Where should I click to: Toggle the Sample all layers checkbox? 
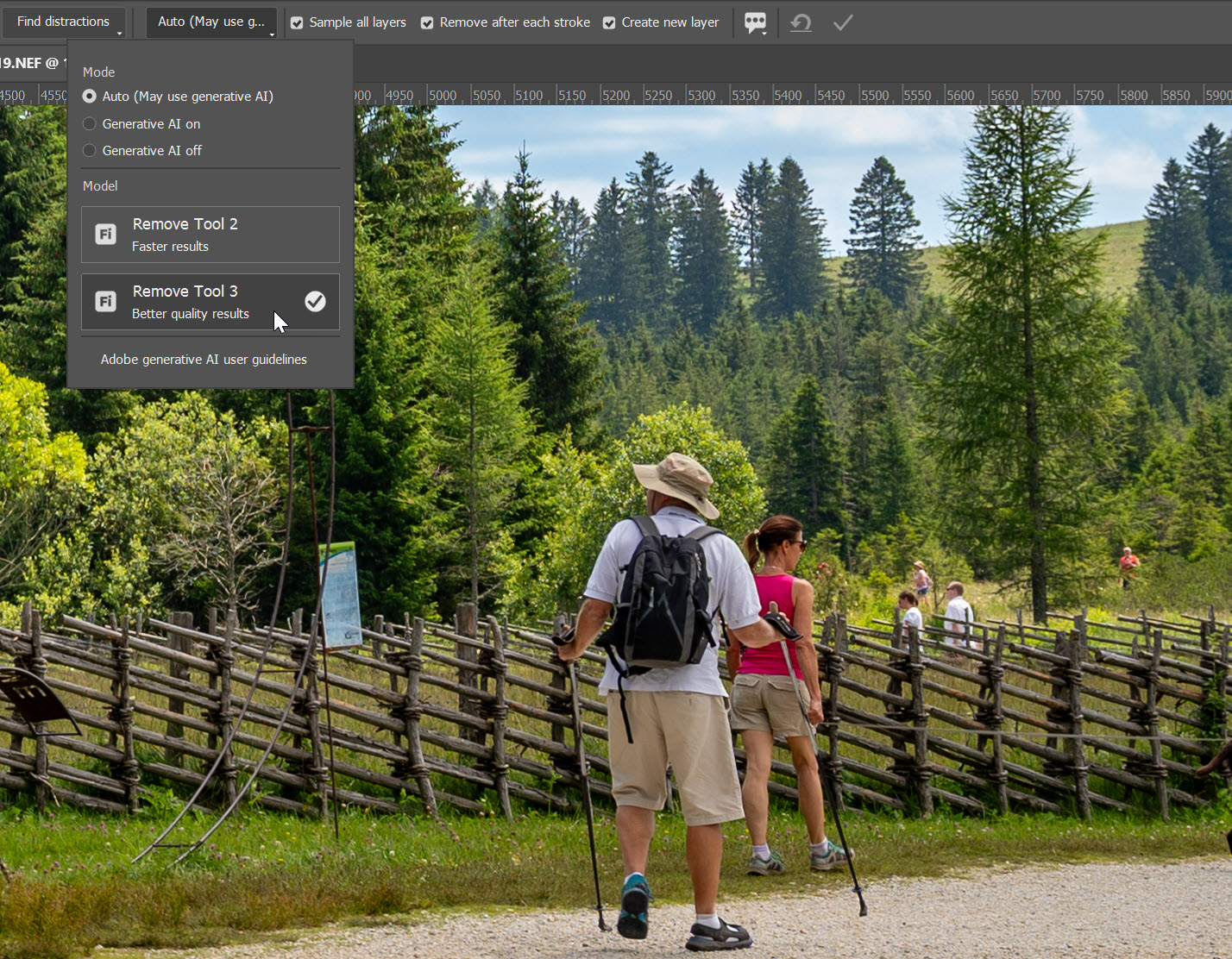[x=297, y=22]
